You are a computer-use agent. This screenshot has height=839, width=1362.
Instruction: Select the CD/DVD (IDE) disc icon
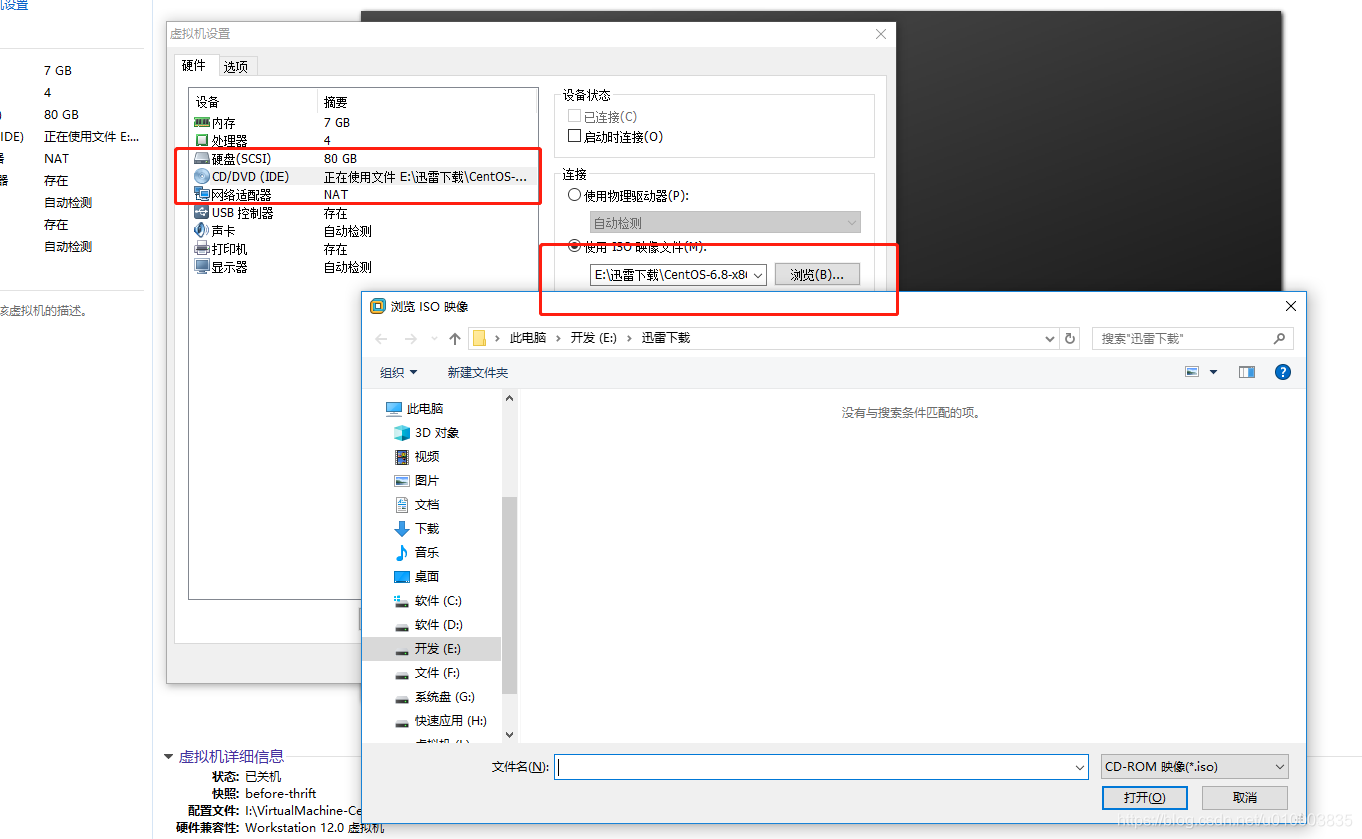pyautogui.click(x=202, y=177)
